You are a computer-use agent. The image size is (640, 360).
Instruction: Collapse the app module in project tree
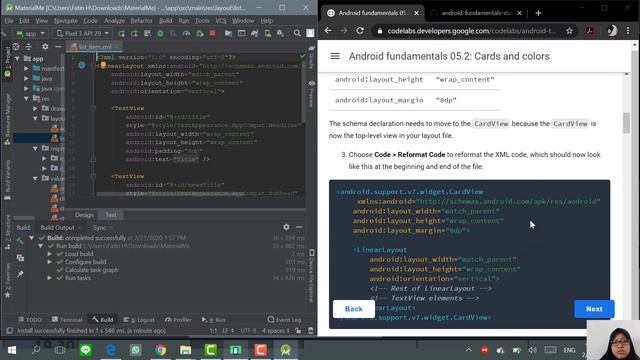pos(18,59)
